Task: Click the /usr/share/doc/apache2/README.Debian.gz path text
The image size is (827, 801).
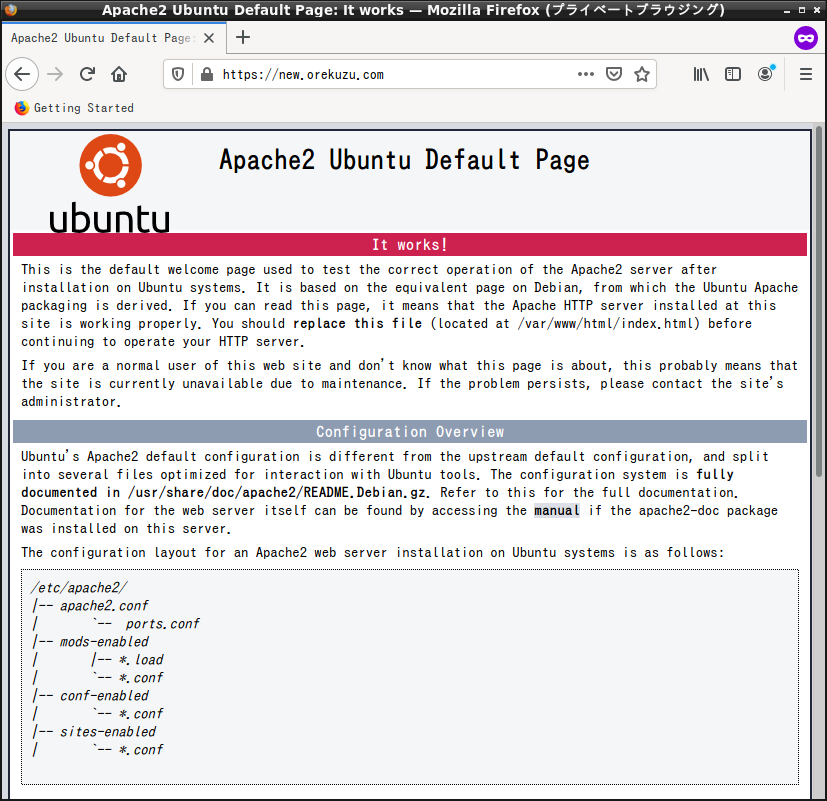Action: (278, 493)
